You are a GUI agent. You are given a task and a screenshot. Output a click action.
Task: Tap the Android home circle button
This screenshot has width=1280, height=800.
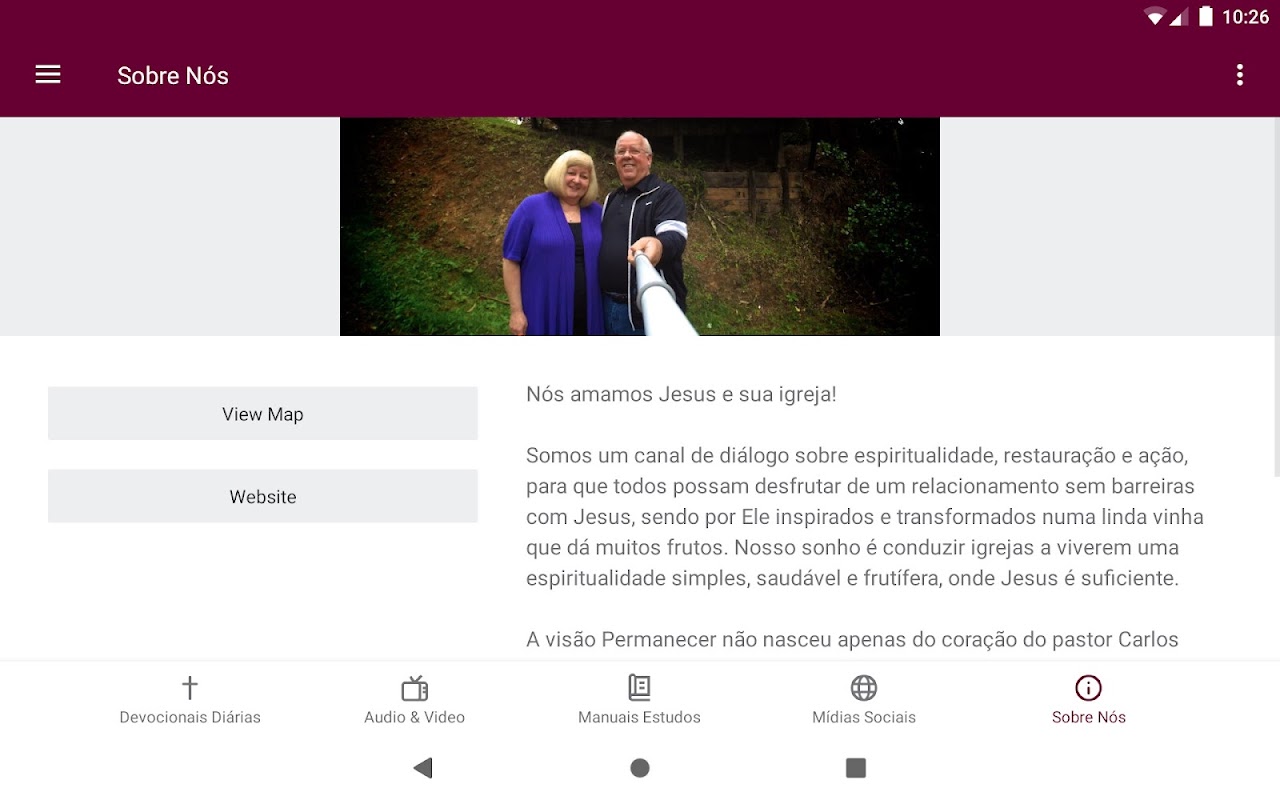640,768
